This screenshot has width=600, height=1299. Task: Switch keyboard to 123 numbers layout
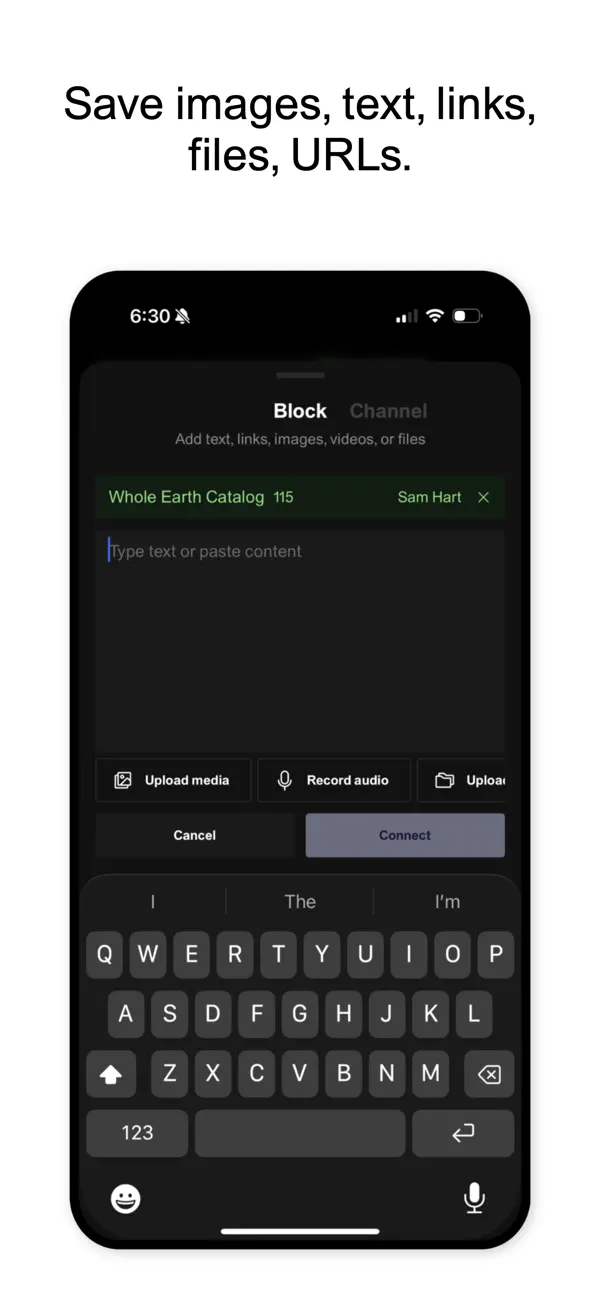pyautogui.click(x=137, y=1133)
